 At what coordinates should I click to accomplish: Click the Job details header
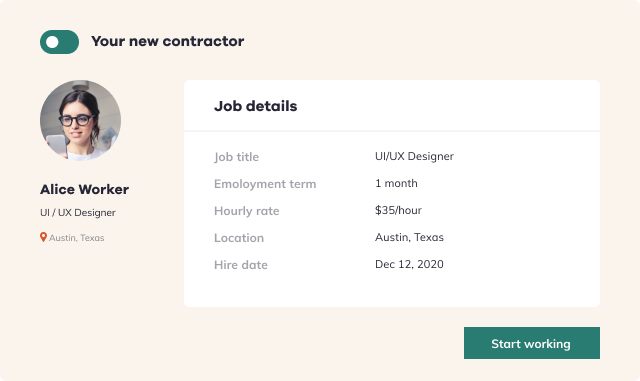(256, 106)
